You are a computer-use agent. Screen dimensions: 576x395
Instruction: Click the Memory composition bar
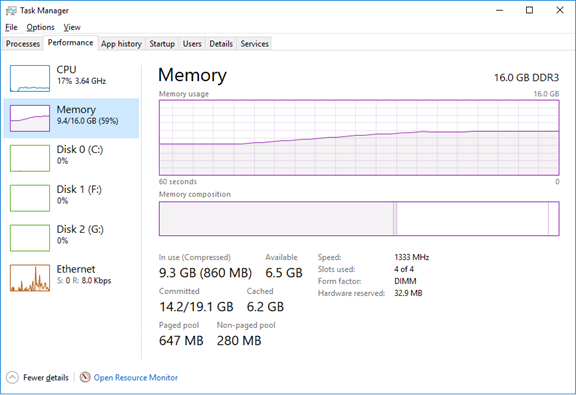tap(359, 219)
